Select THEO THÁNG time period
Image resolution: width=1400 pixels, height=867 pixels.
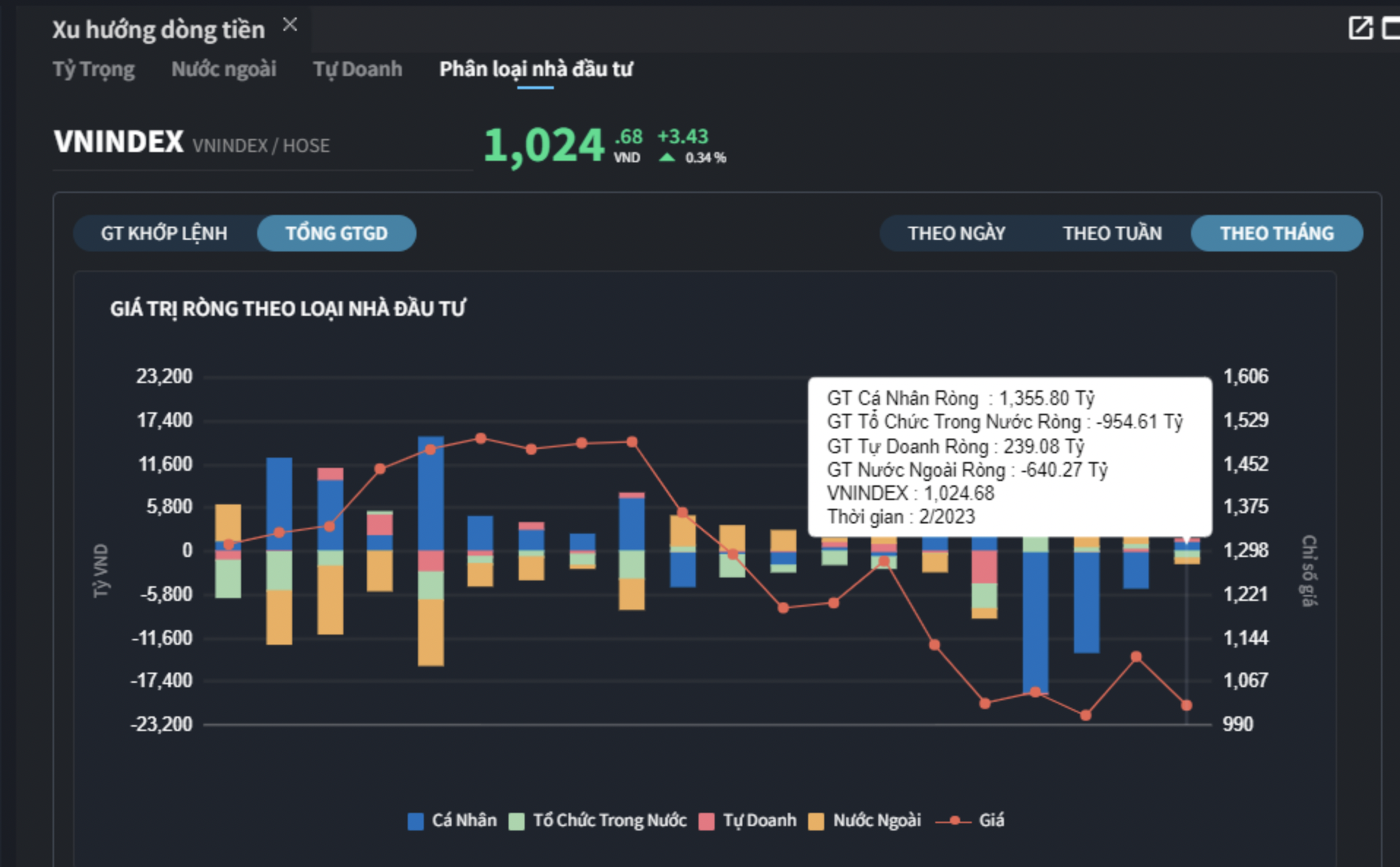[x=1277, y=233]
